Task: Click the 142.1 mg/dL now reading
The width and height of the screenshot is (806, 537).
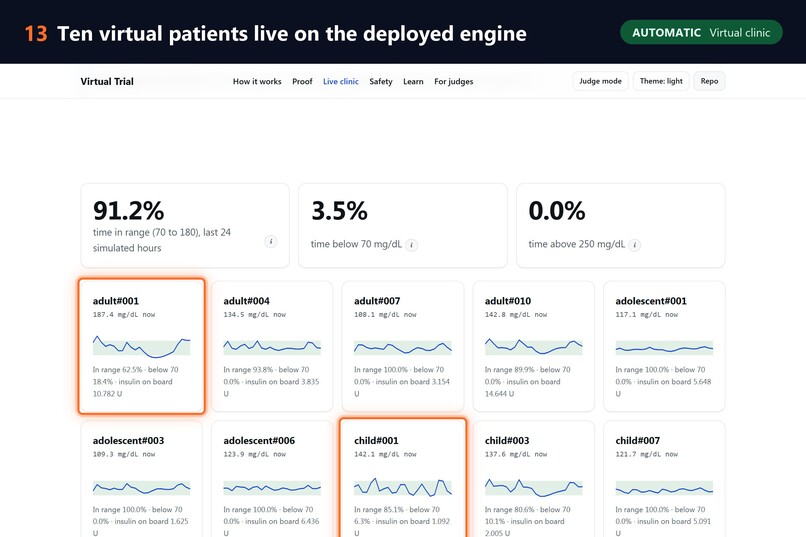Action: pos(385,454)
